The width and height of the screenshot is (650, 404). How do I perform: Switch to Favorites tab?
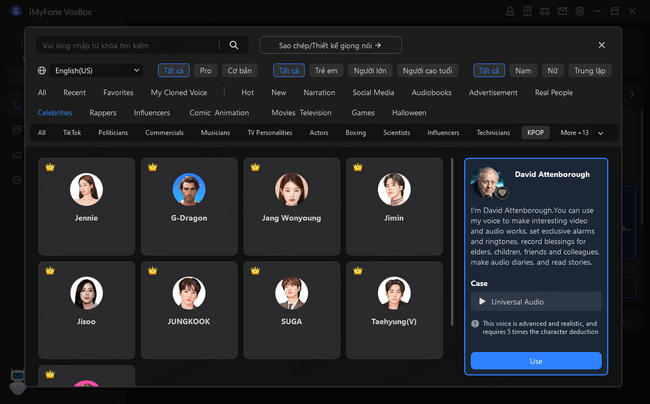pos(118,92)
